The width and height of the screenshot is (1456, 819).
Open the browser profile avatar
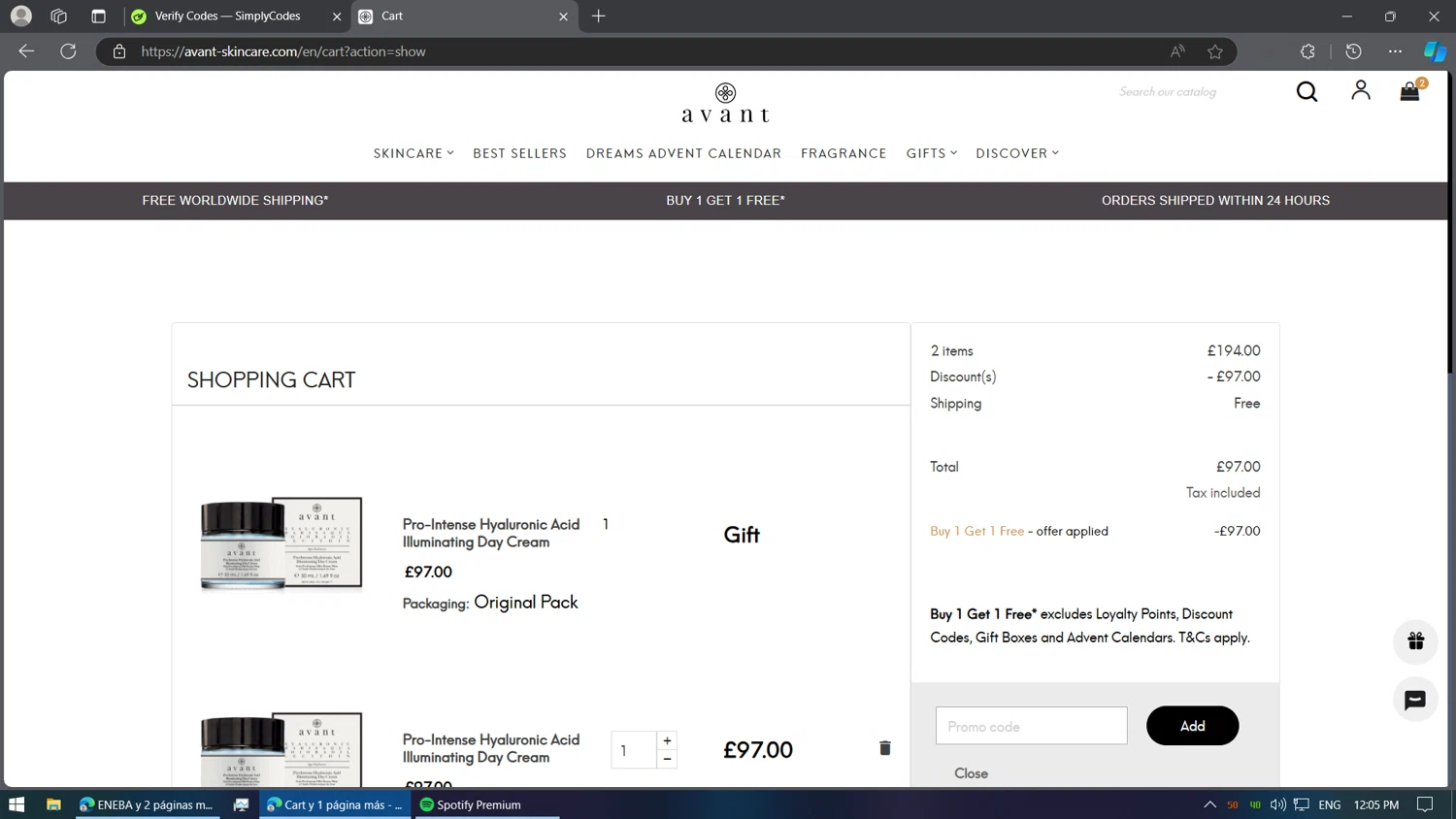(x=21, y=16)
